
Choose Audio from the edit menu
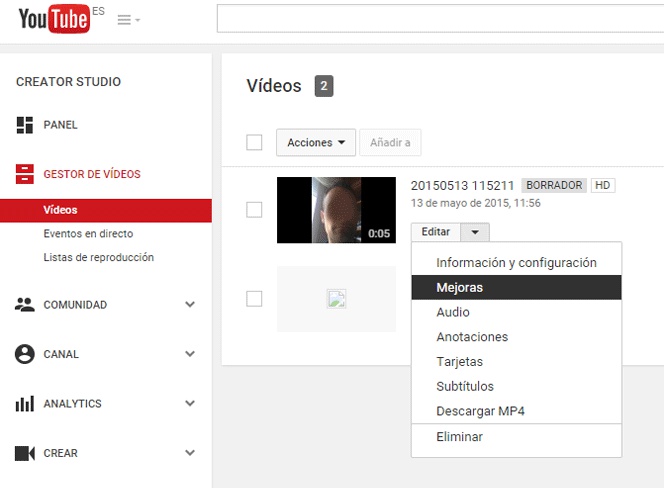516,312
